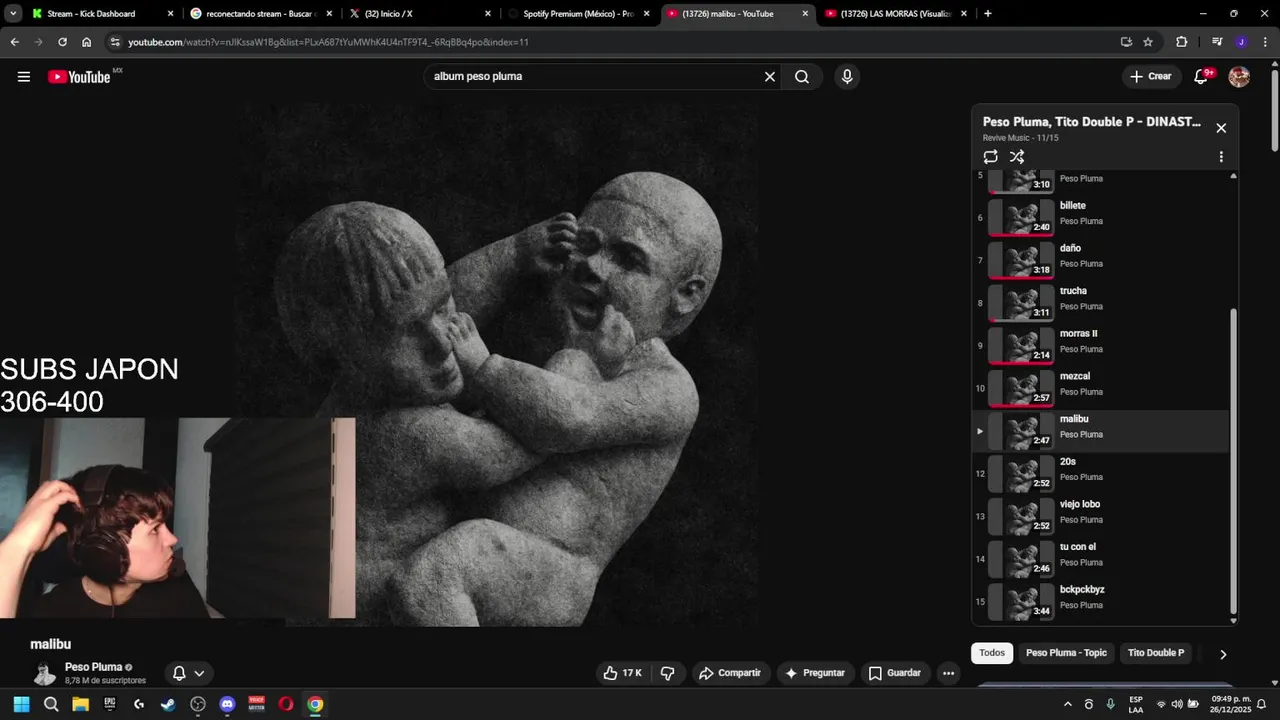Switch to Spotify Premium tab
The height and width of the screenshot is (720, 1280).
click(579, 14)
